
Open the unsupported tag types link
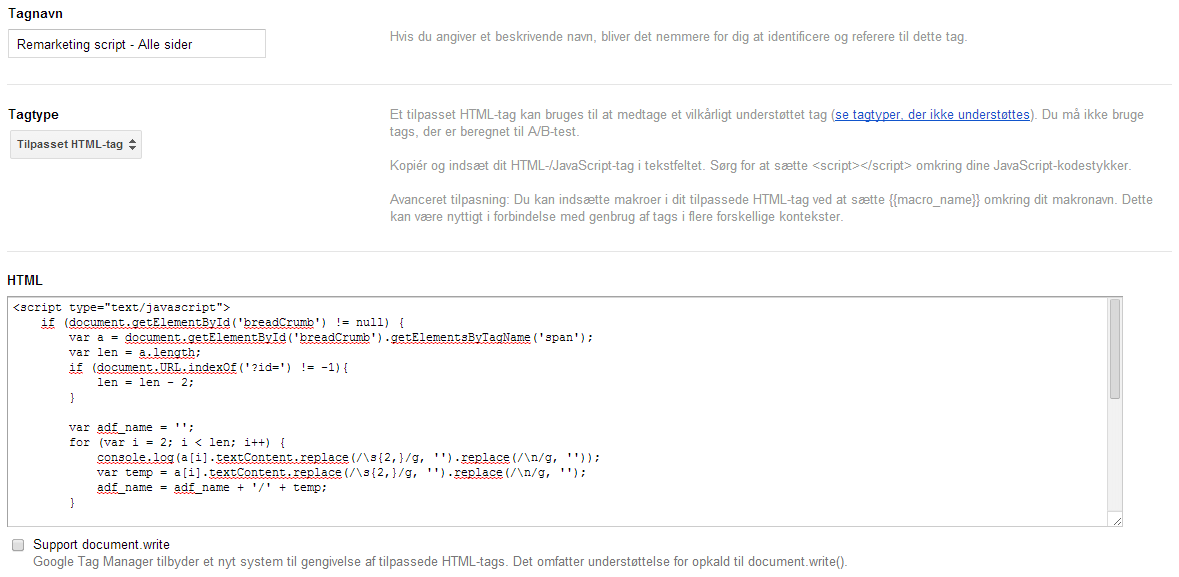(933, 115)
